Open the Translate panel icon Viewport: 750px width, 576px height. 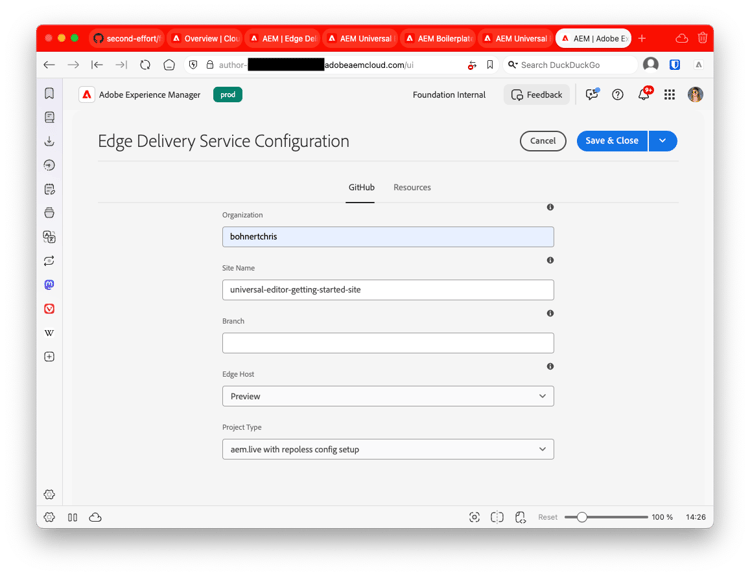click(49, 237)
